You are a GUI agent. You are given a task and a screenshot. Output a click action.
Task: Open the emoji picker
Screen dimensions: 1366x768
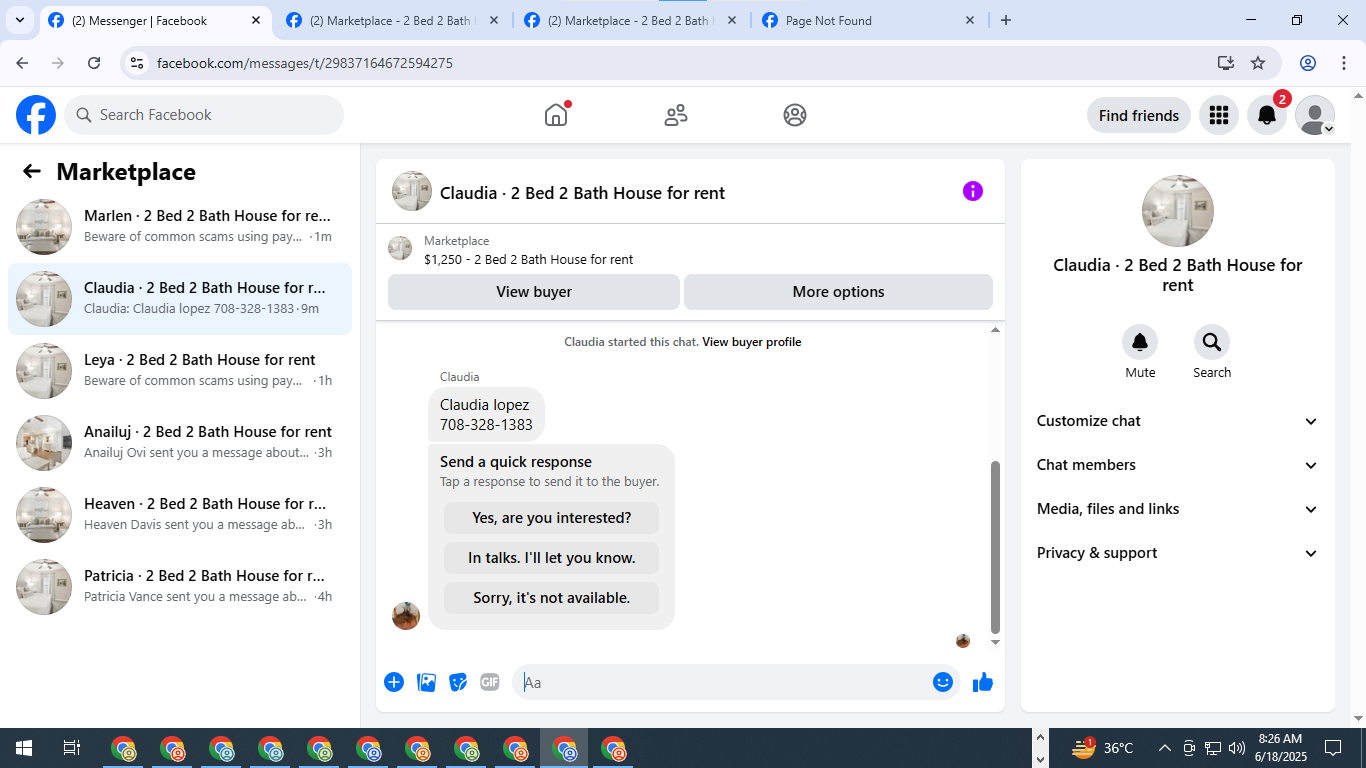(x=943, y=682)
